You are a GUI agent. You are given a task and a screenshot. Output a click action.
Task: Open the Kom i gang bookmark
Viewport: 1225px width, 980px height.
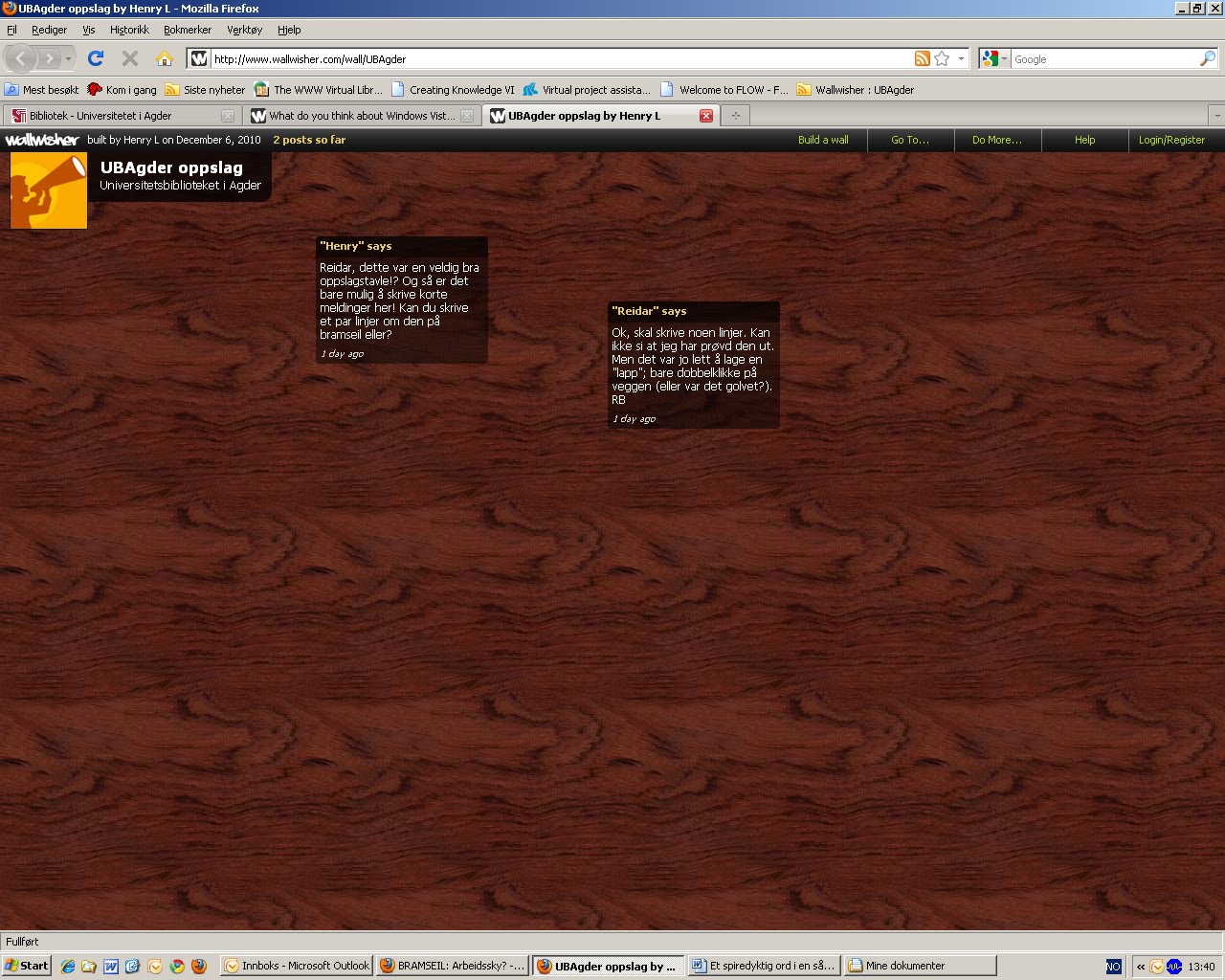(122, 90)
